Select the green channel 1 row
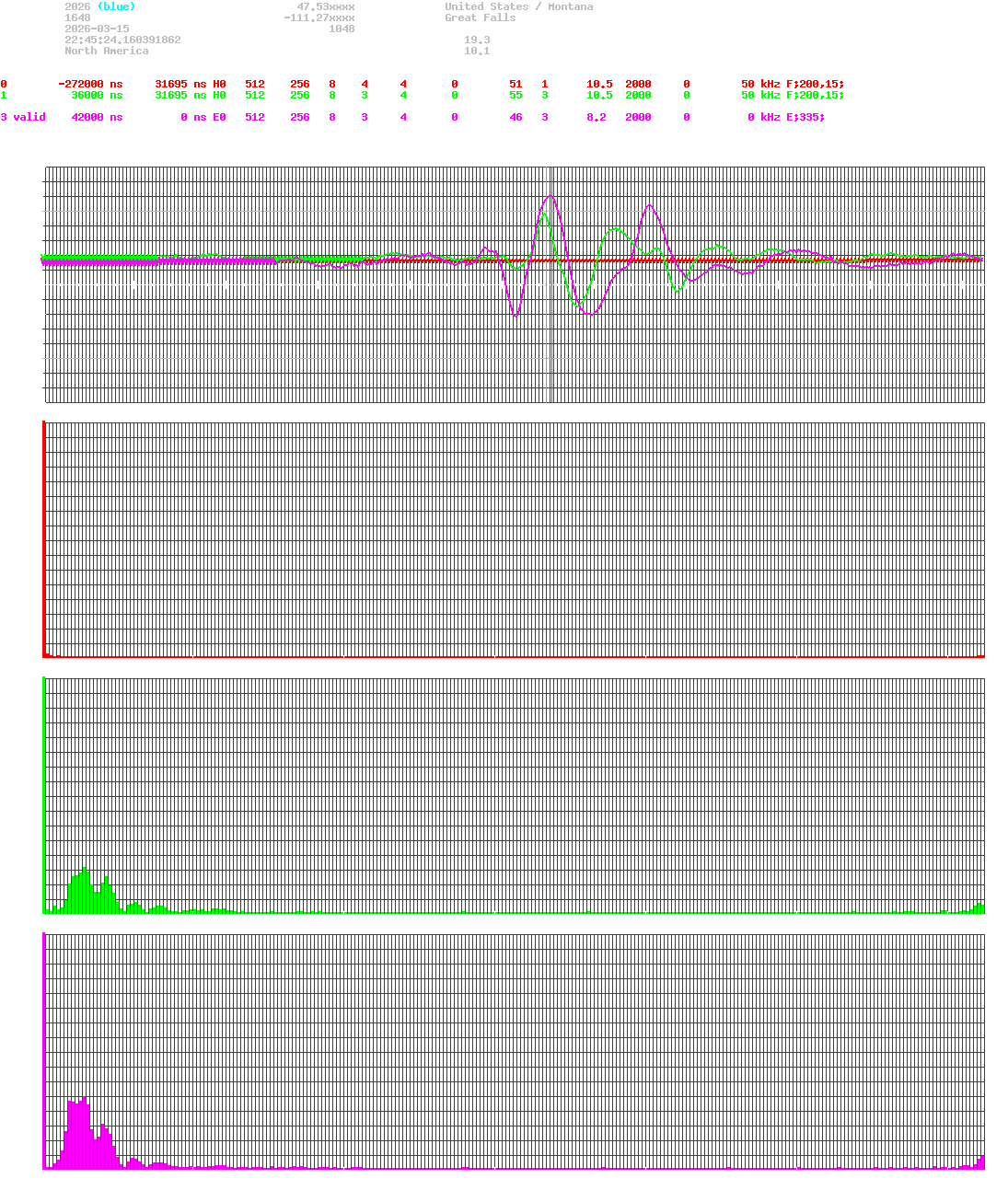The height and width of the screenshot is (1190, 1008). (x=276, y=95)
